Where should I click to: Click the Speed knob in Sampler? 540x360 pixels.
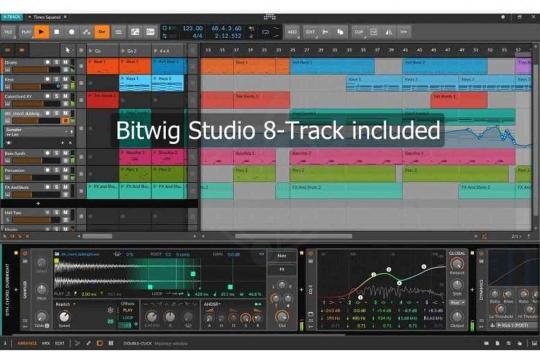coord(64,317)
